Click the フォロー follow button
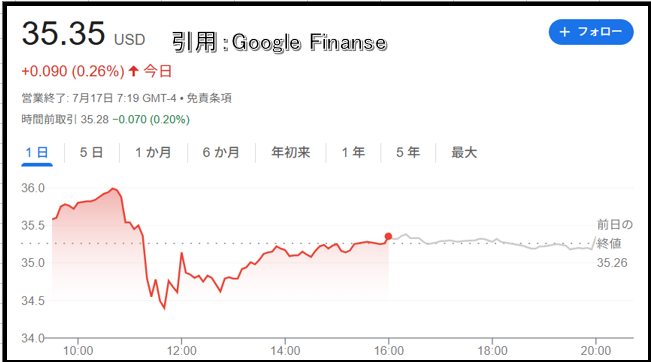651x362 pixels. 591,32
